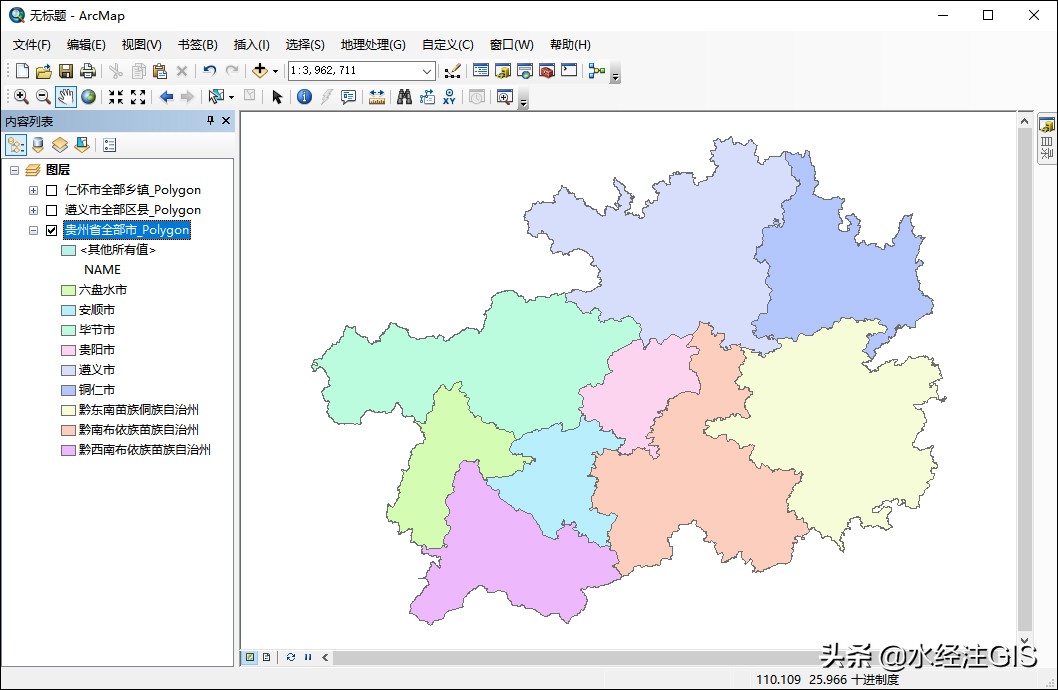Activate the Identify info tool
The image size is (1058, 690).
[x=304, y=97]
